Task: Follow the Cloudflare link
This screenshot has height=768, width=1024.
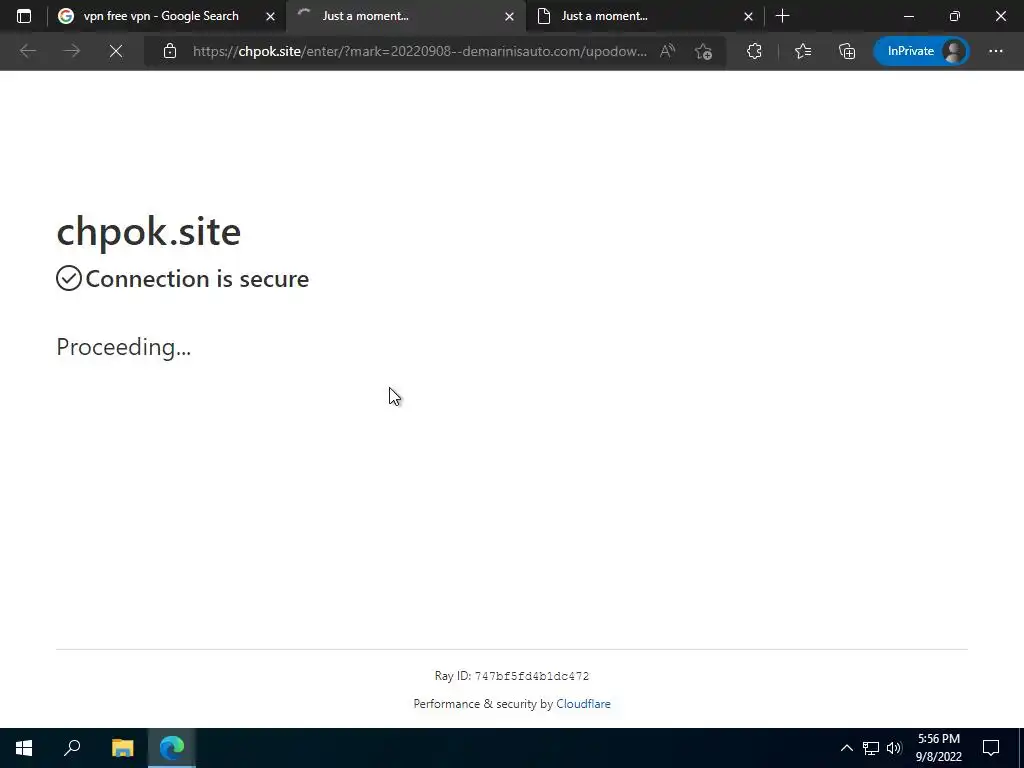Action: click(583, 704)
